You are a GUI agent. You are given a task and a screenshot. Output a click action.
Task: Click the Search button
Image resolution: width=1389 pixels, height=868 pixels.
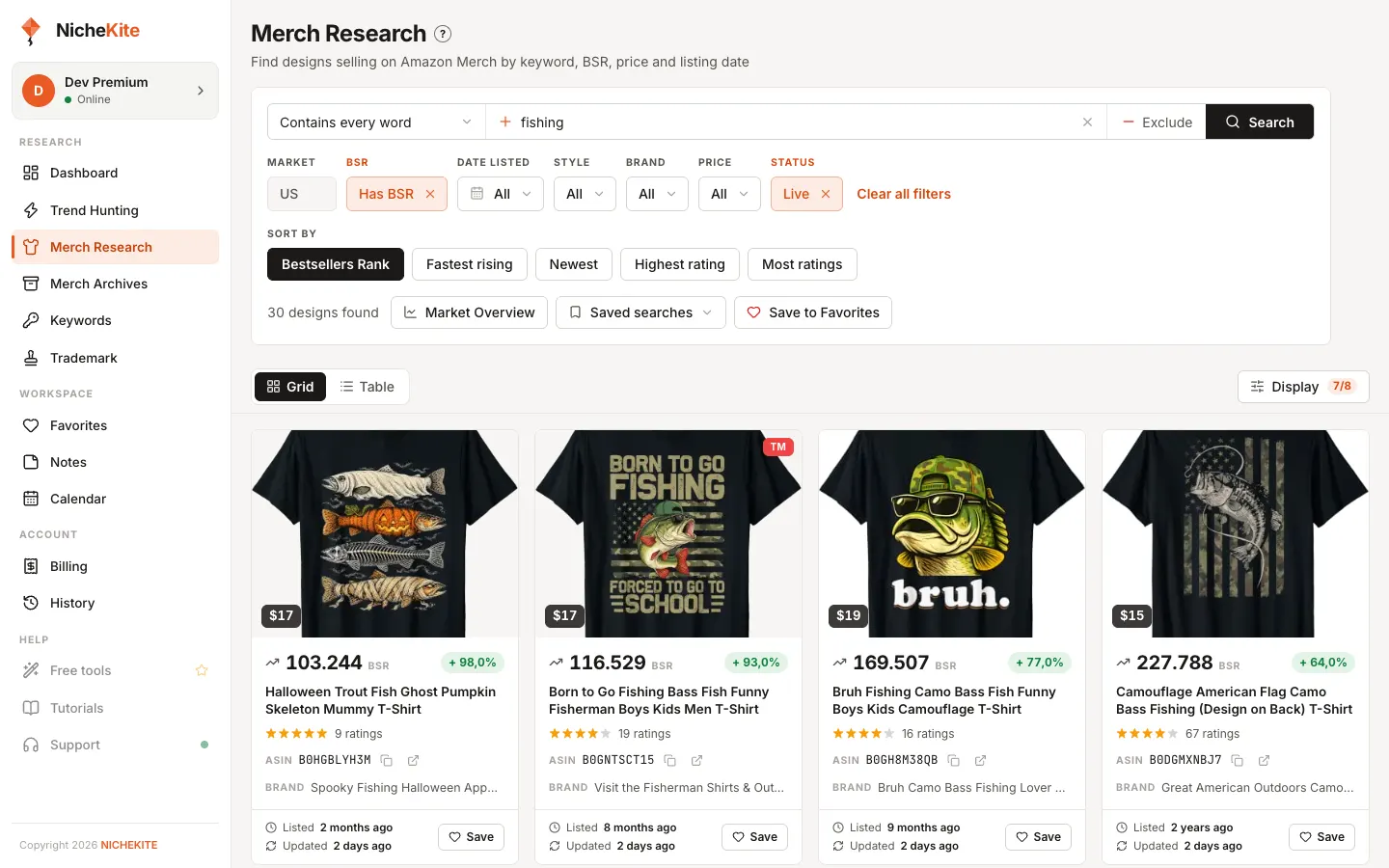click(1260, 122)
